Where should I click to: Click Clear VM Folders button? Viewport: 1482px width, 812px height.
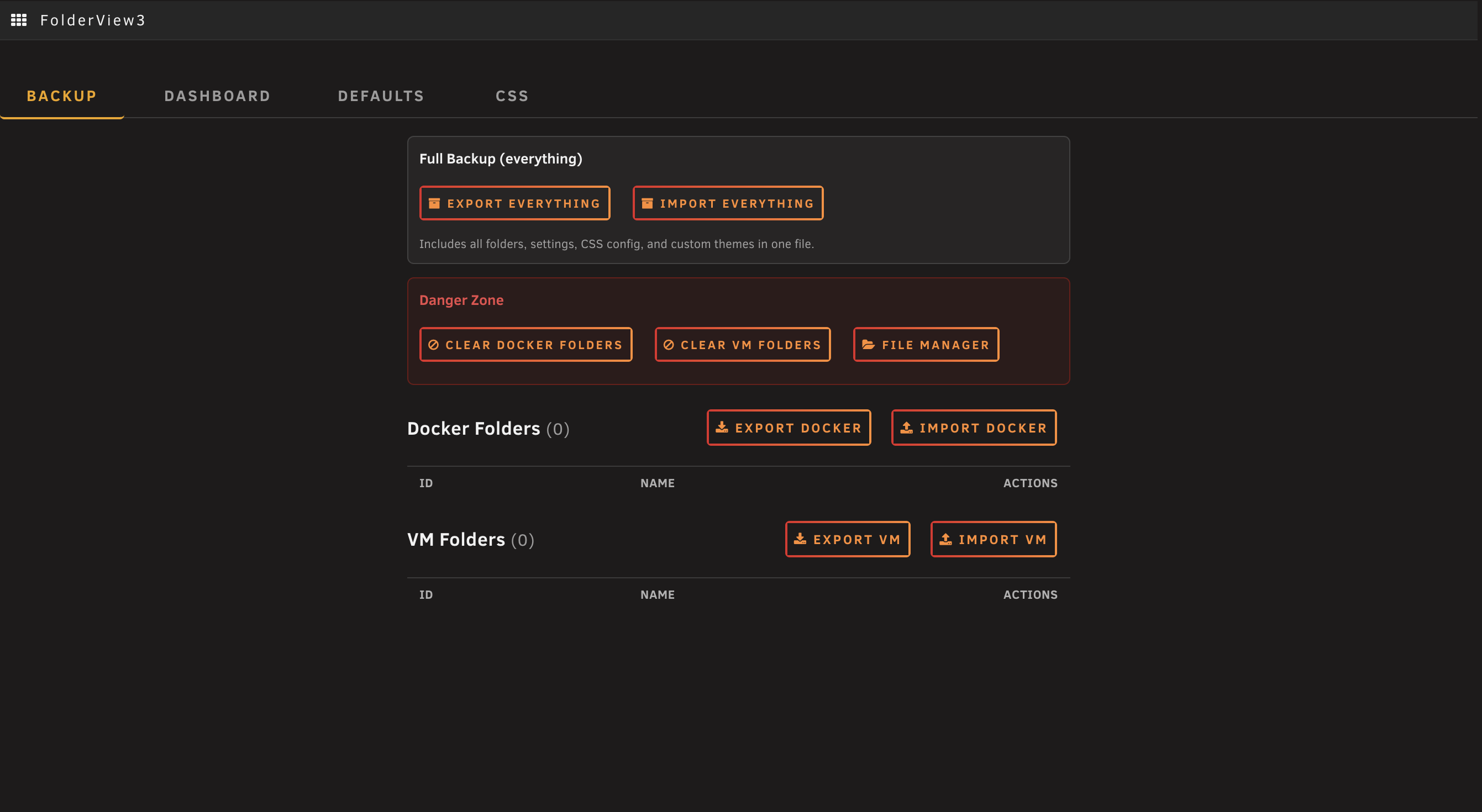pyautogui.click(x=743, y=345)
